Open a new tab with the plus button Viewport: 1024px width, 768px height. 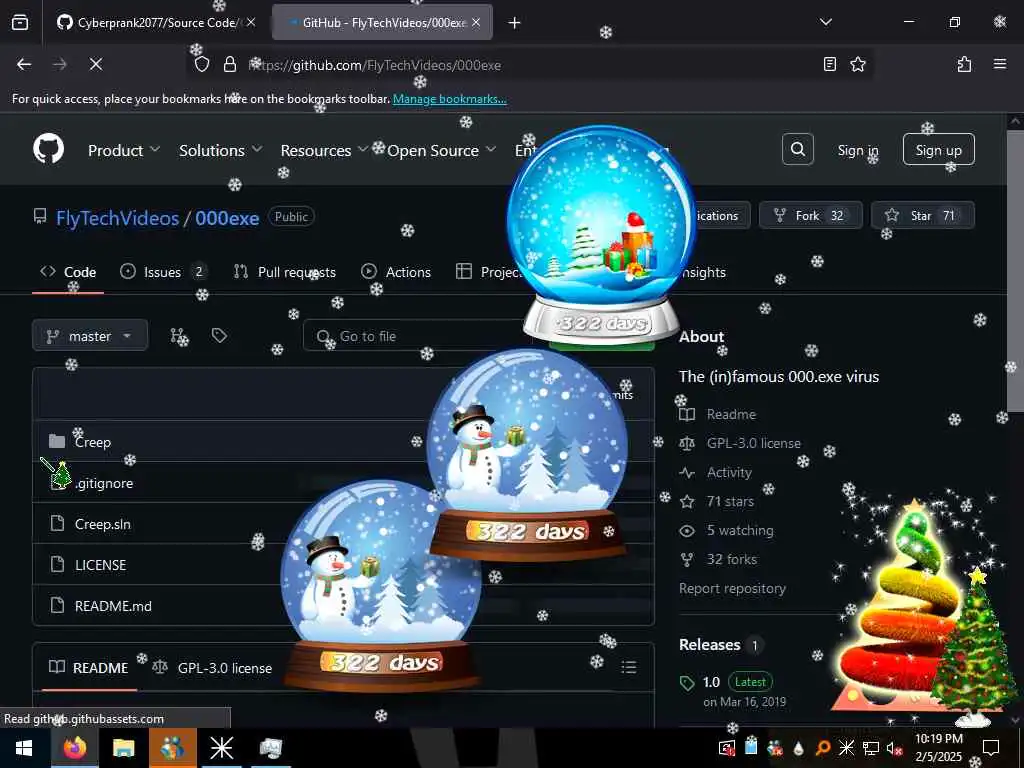coord(515,23)
